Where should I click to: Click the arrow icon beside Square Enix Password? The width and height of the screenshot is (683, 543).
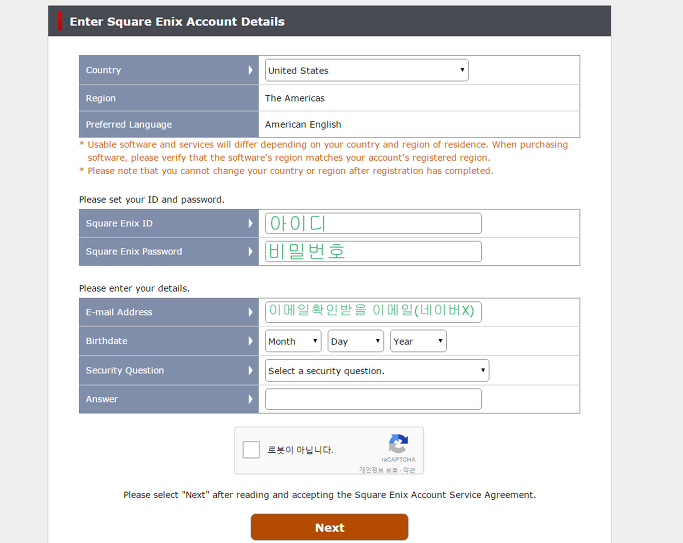250,252
